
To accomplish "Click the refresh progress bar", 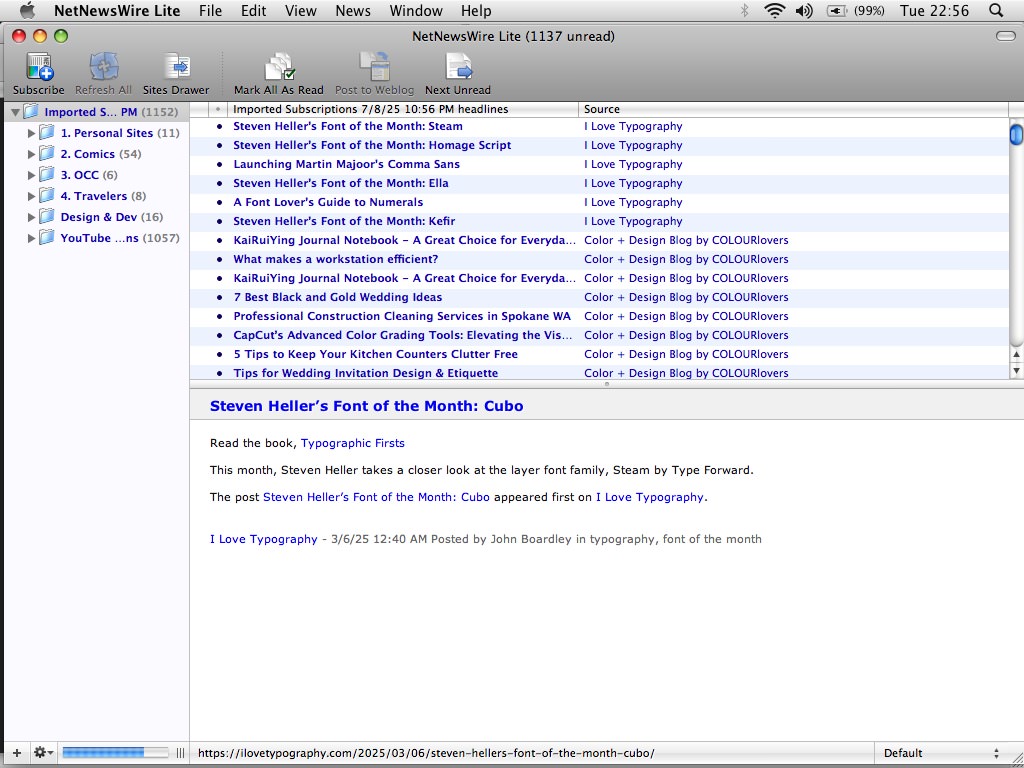I will (x=114, y=753).
